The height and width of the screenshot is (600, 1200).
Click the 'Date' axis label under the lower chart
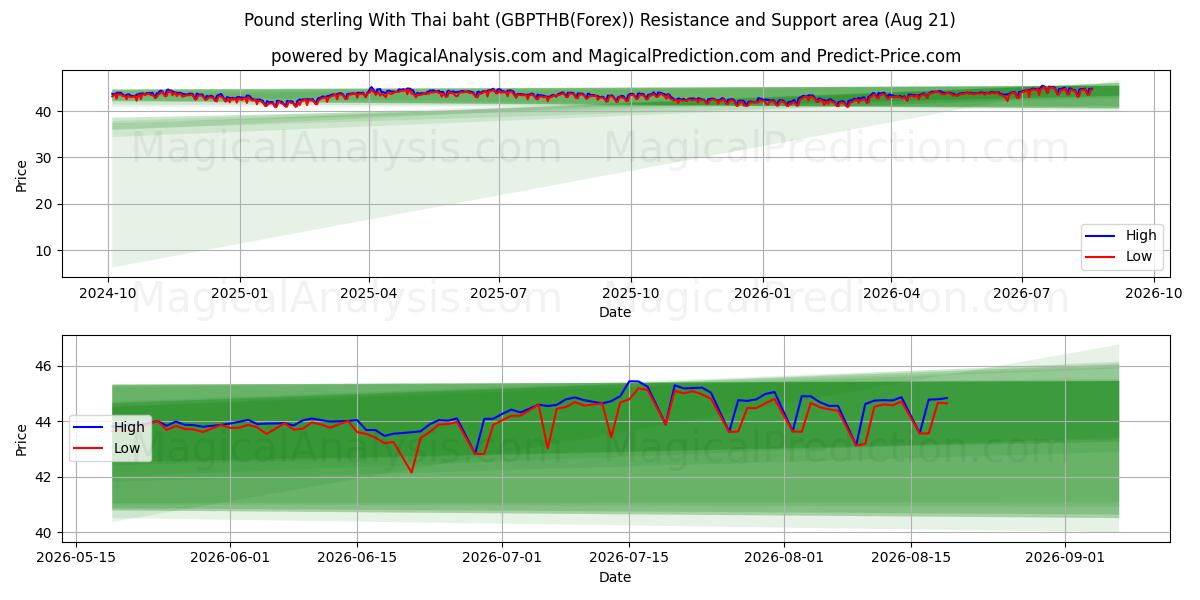(x=615, y=577)
